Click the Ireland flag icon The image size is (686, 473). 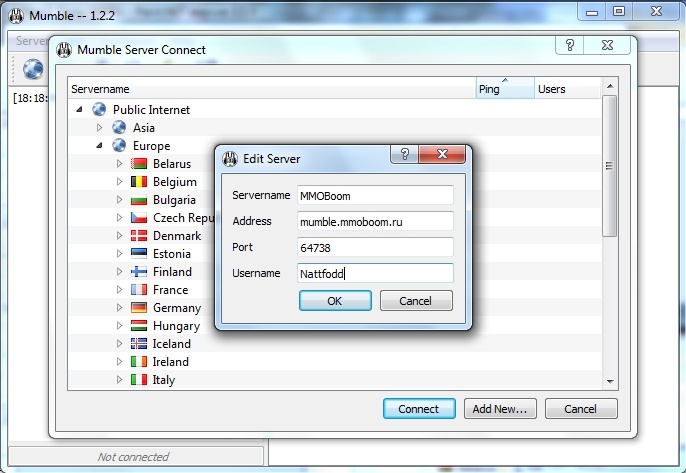[x=139, y=361]
